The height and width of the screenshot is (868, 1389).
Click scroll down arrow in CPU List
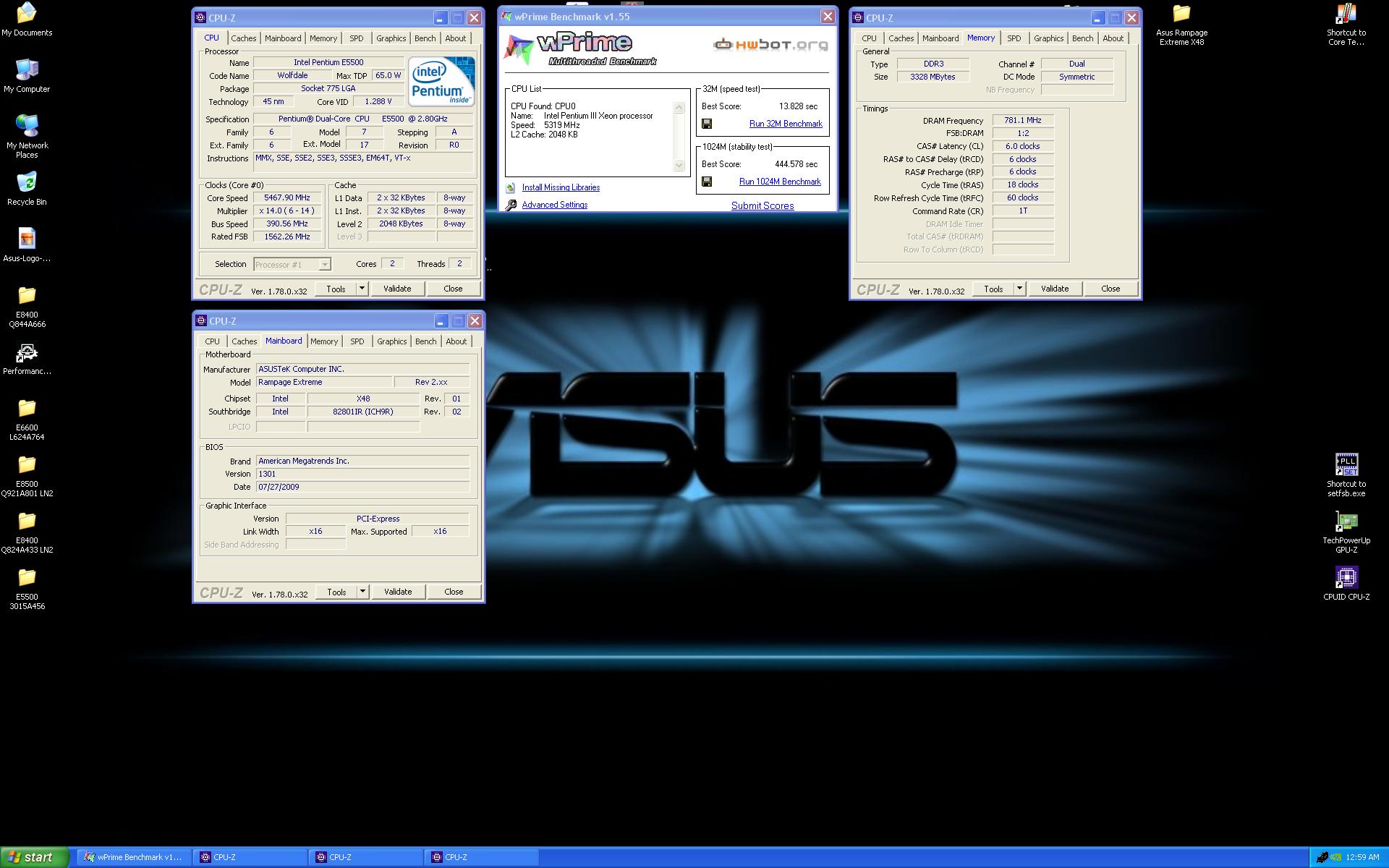[679, 166]
